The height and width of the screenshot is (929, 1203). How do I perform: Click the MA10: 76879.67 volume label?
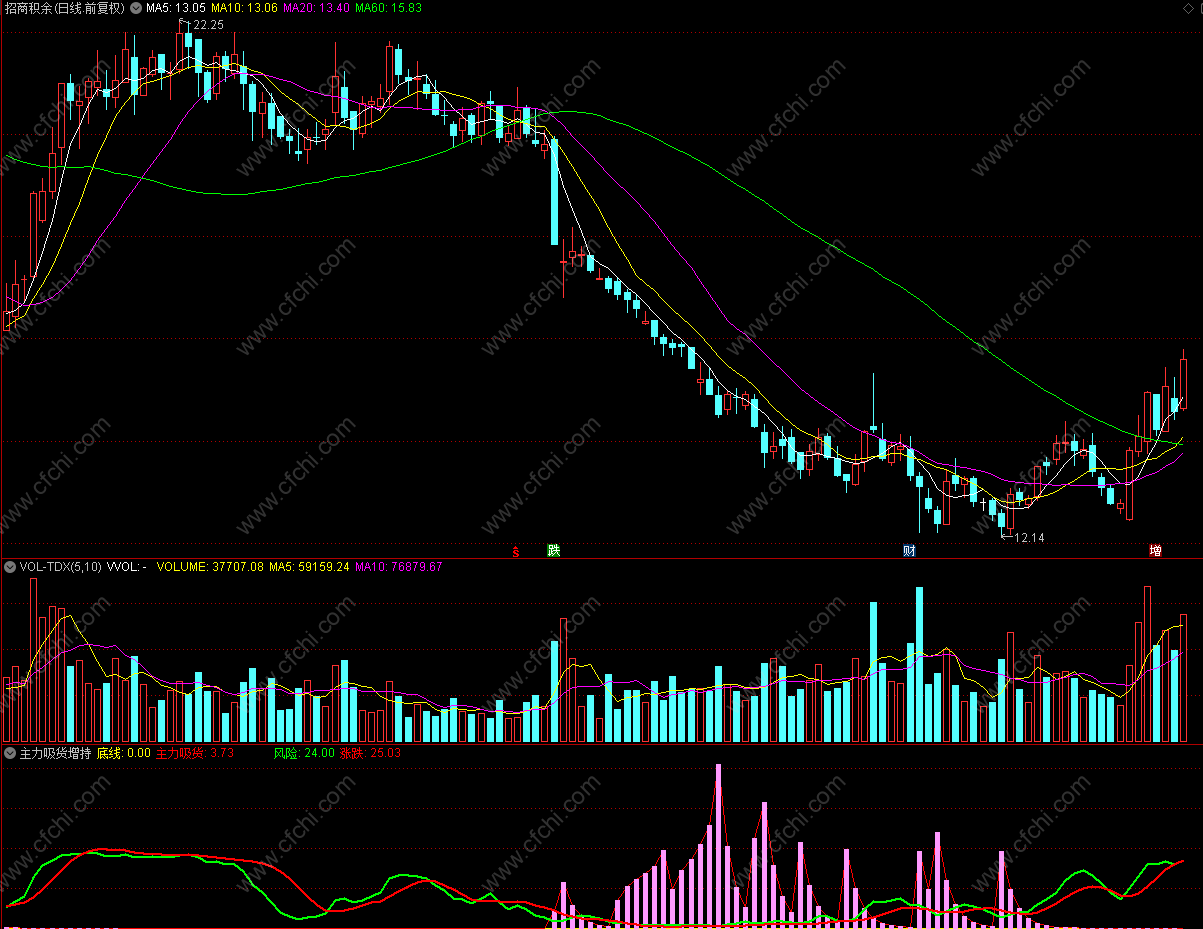[399, 567]
